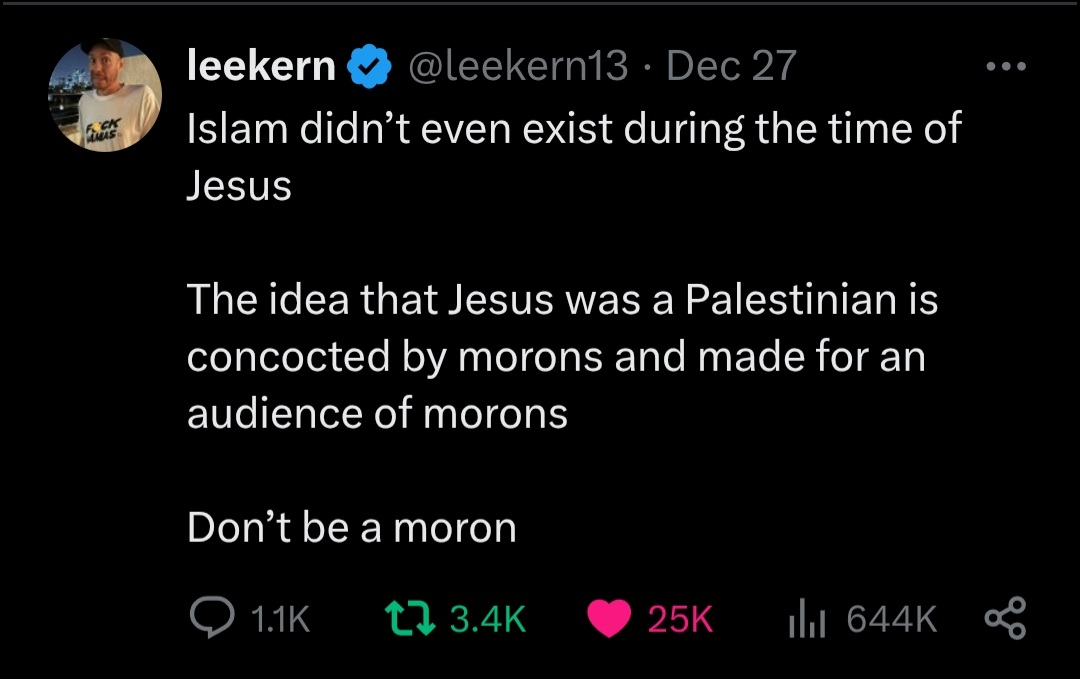Click the 3.4K reposts count
The width and height of the screenshot is (1080, 679).
(488, 618)
